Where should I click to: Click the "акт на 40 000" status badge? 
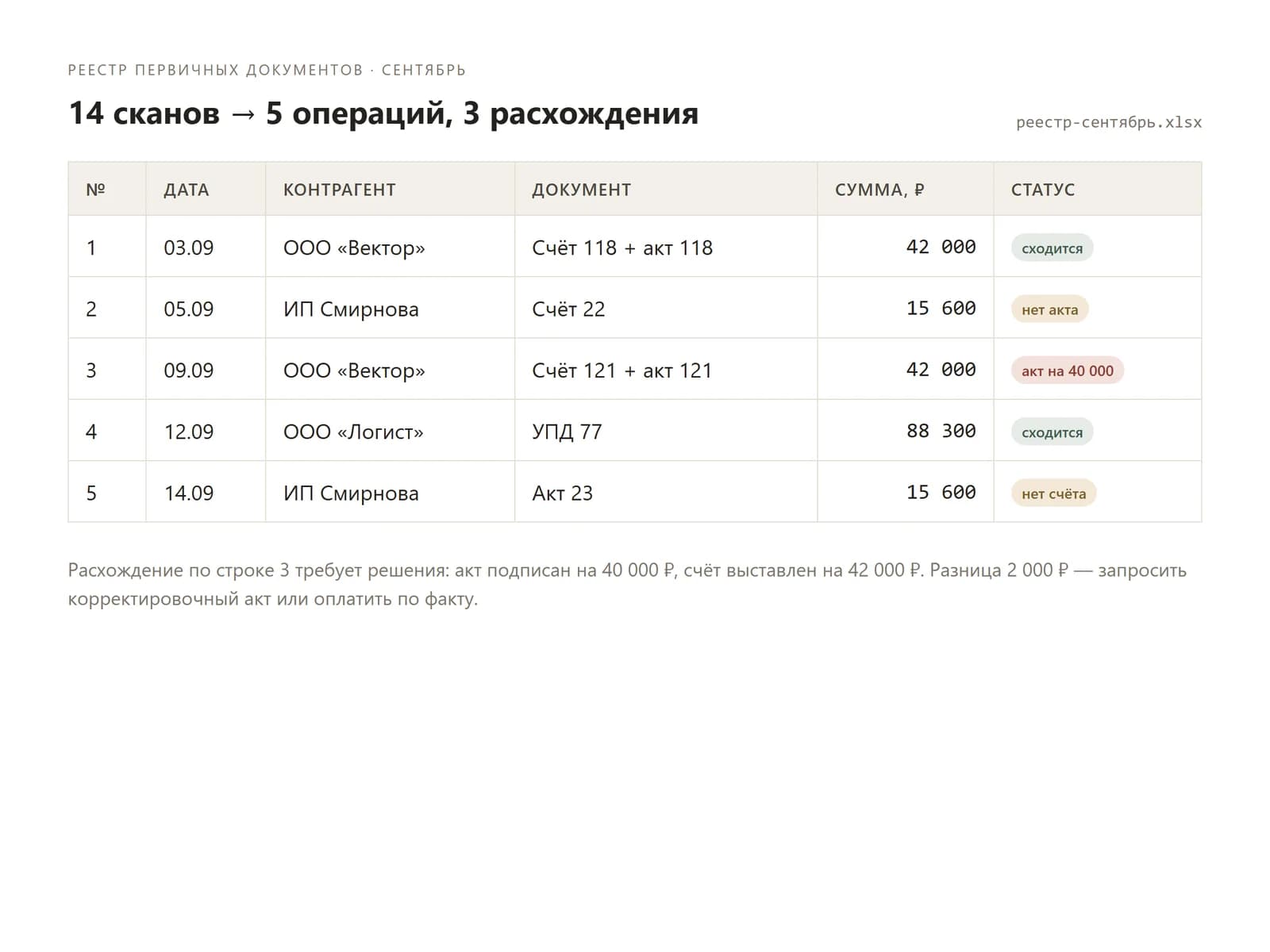1068,370
